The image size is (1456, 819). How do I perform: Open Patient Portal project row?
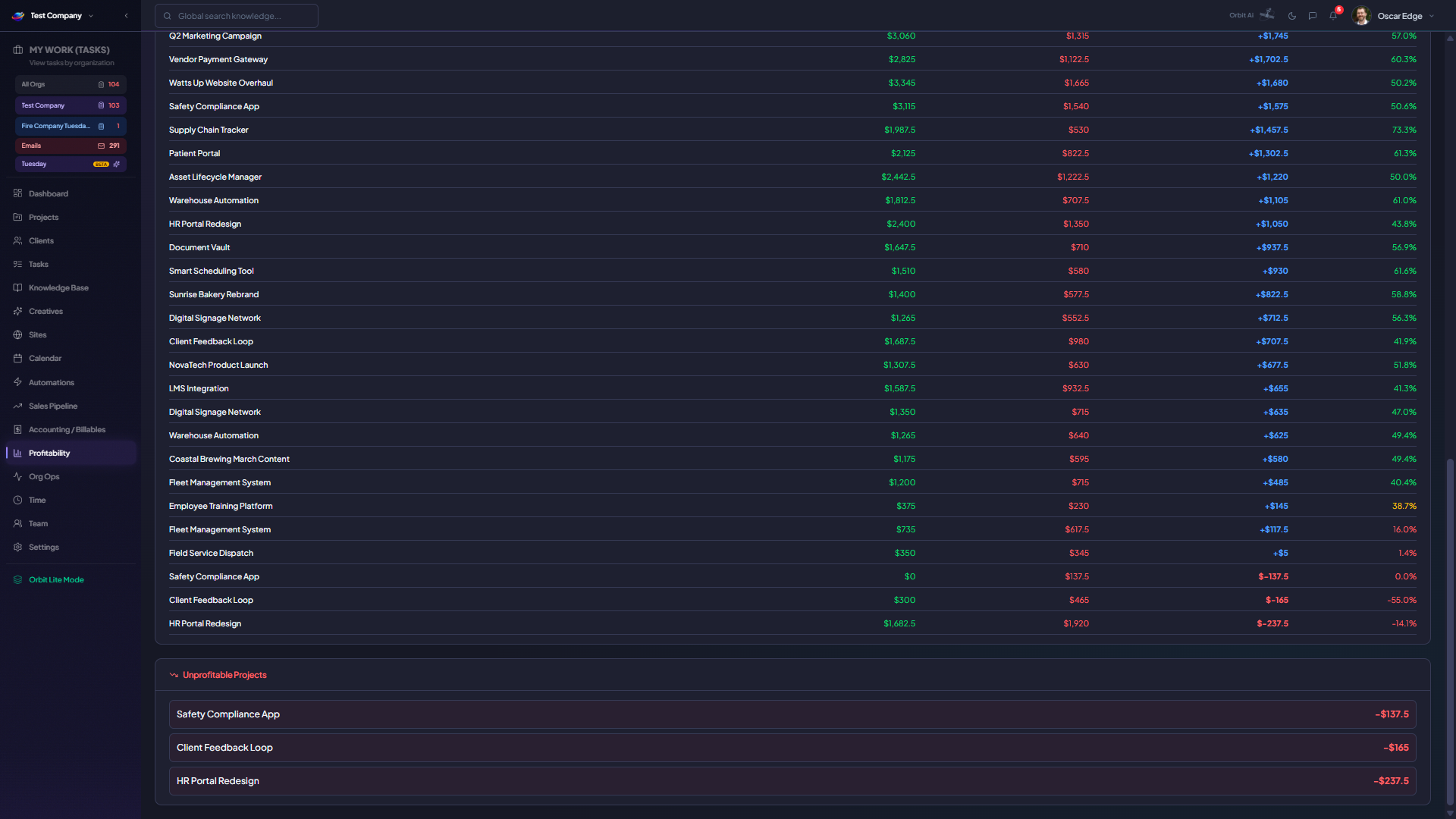click(792, 153)
